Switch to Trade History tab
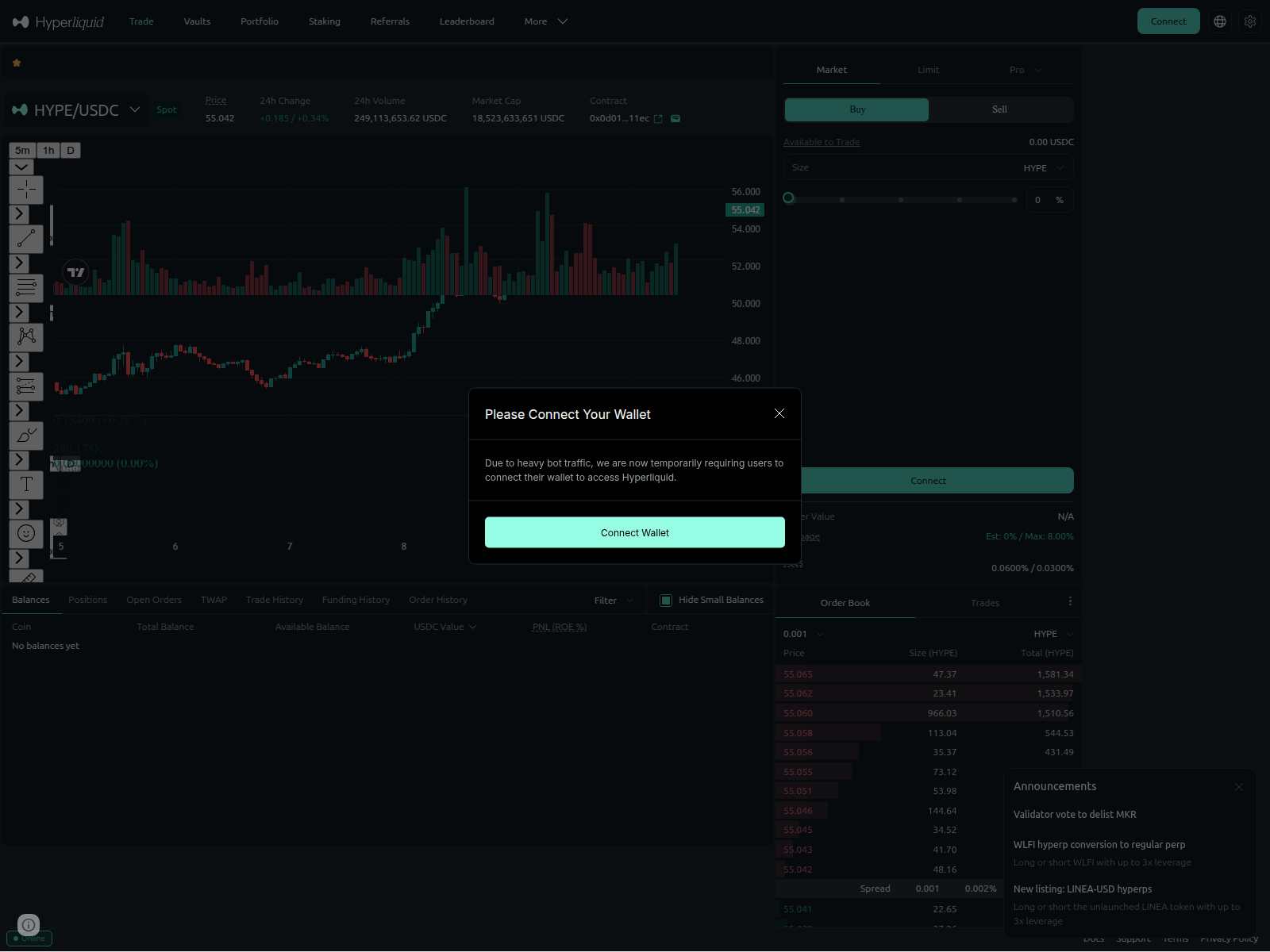 coord(275,600)
